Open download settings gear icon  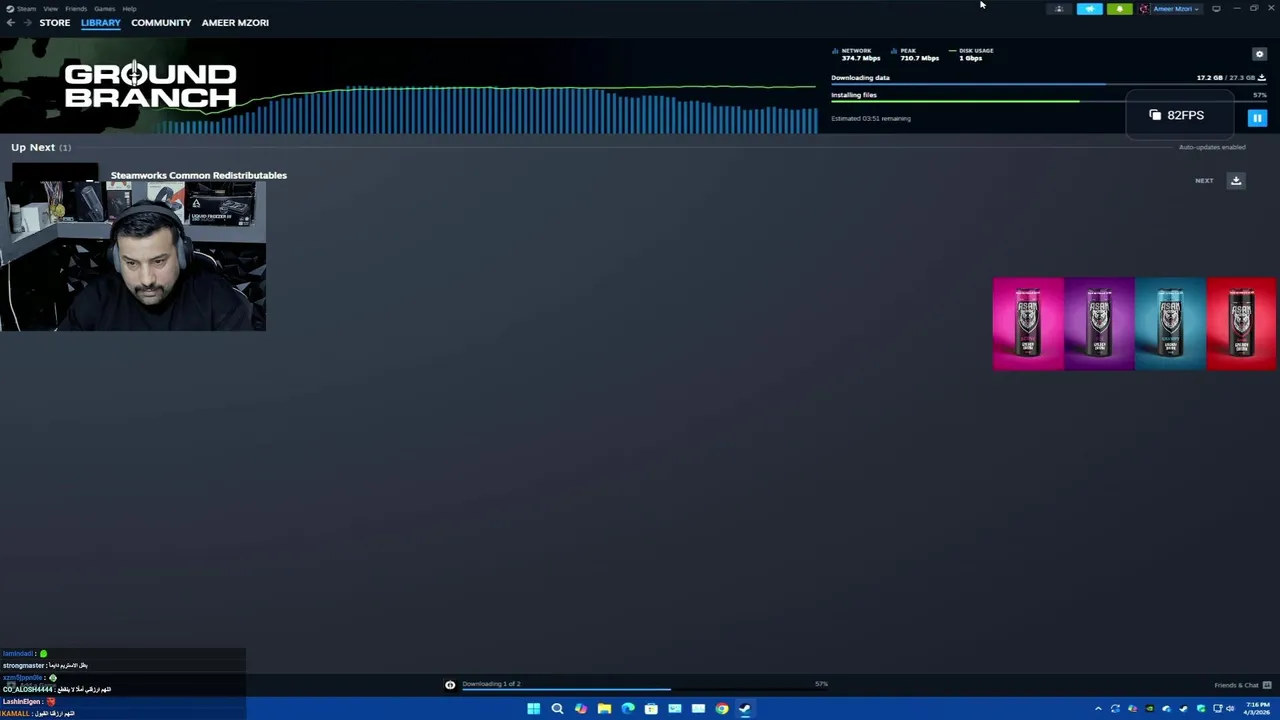click(x=1259, y=54)
